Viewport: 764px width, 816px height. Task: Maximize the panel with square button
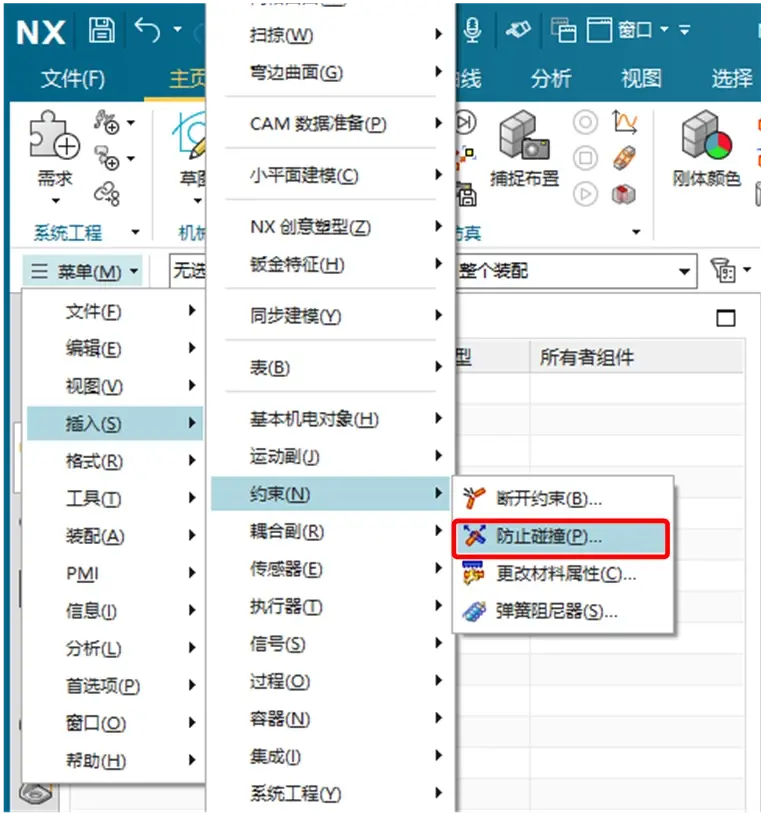(x=726, y=318)
